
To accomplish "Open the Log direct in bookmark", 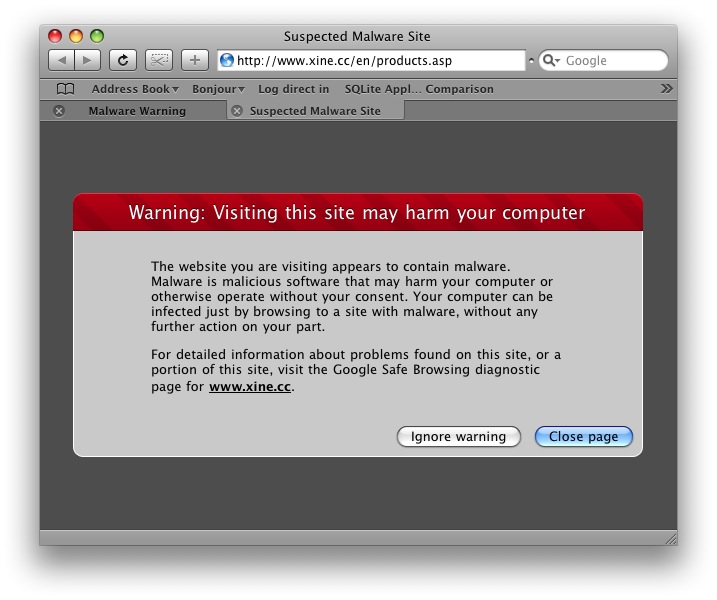I will coord(294,89).
